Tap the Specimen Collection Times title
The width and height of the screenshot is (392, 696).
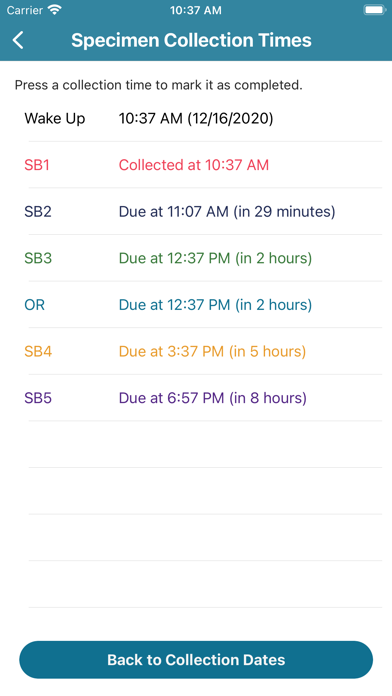coord(191,40)
